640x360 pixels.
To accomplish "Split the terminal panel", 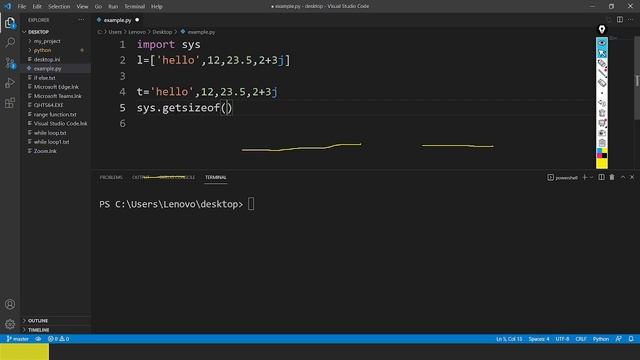I will (601, 177).
